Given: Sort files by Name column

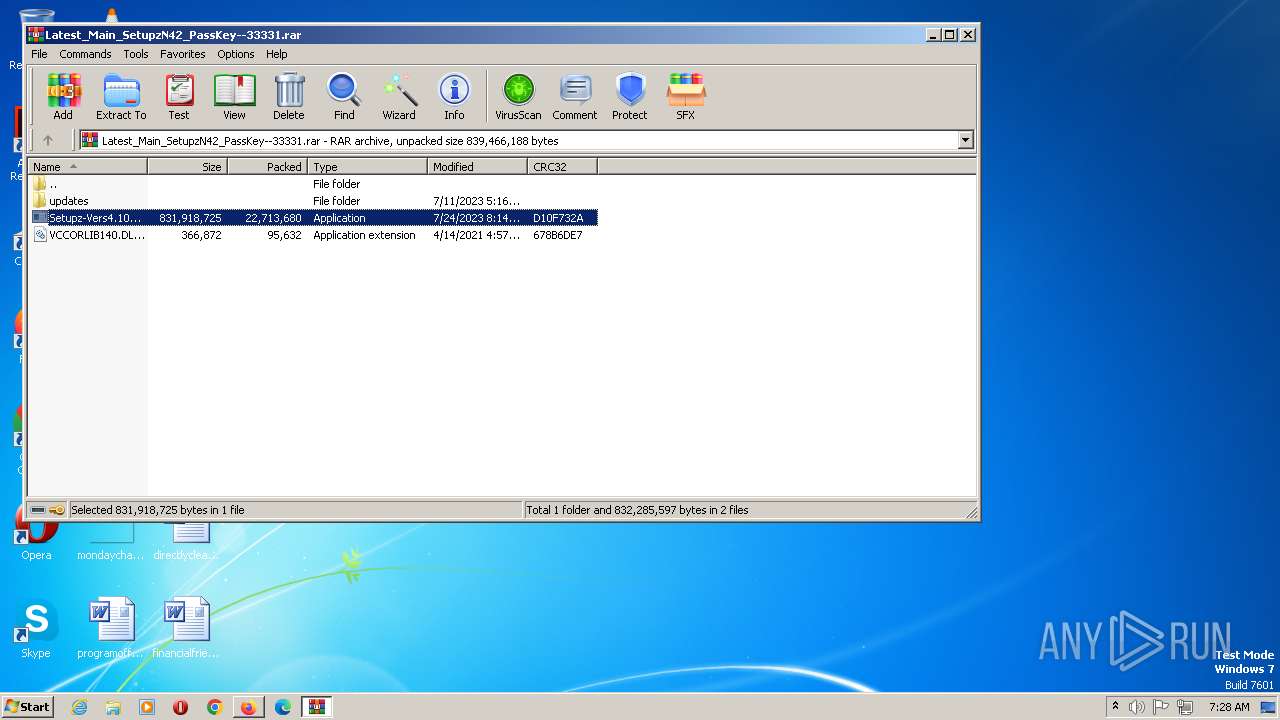Looking at the screenshot, I should pyautogui.click(x=88, y=167).
